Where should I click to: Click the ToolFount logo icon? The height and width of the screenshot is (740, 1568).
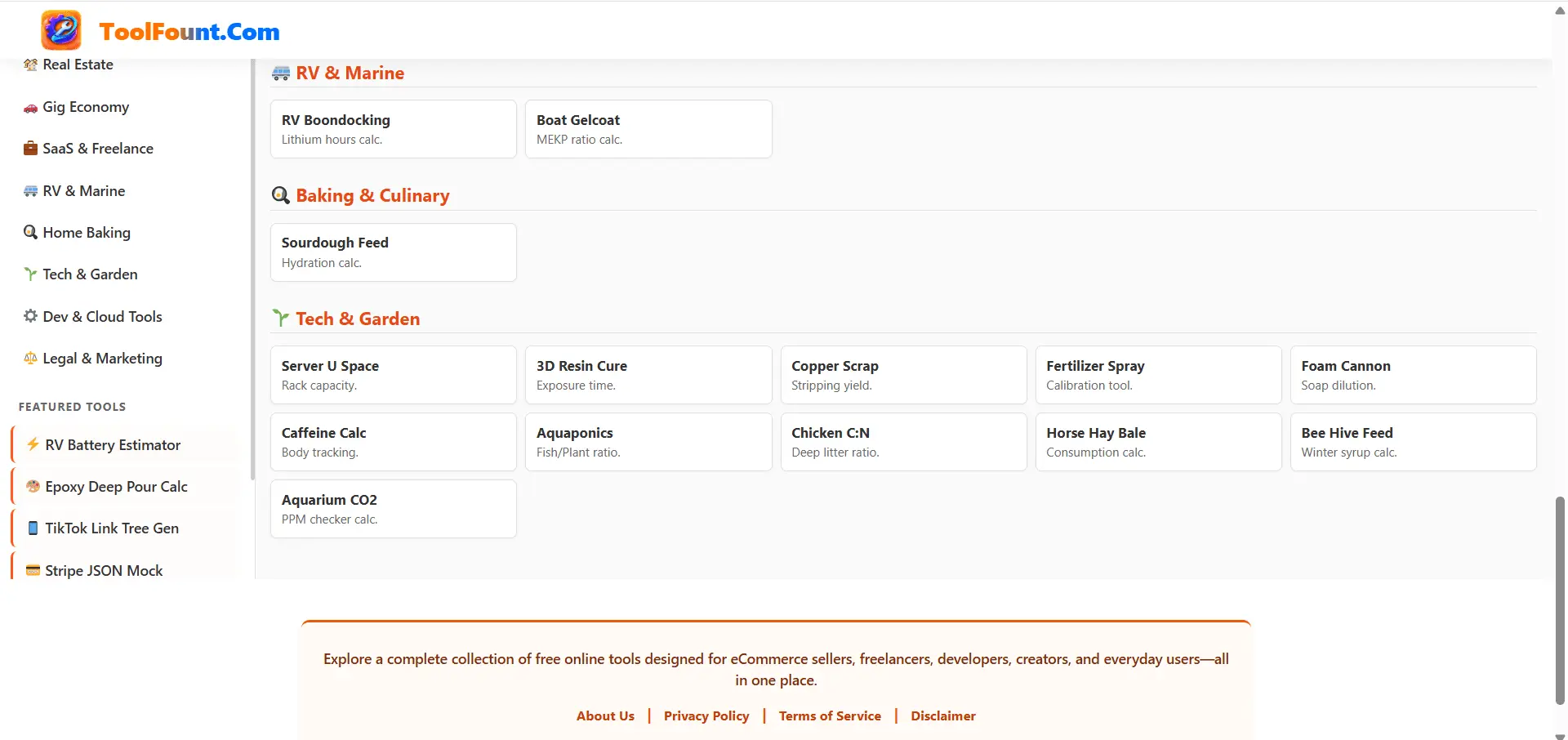[x=61, y=30]
